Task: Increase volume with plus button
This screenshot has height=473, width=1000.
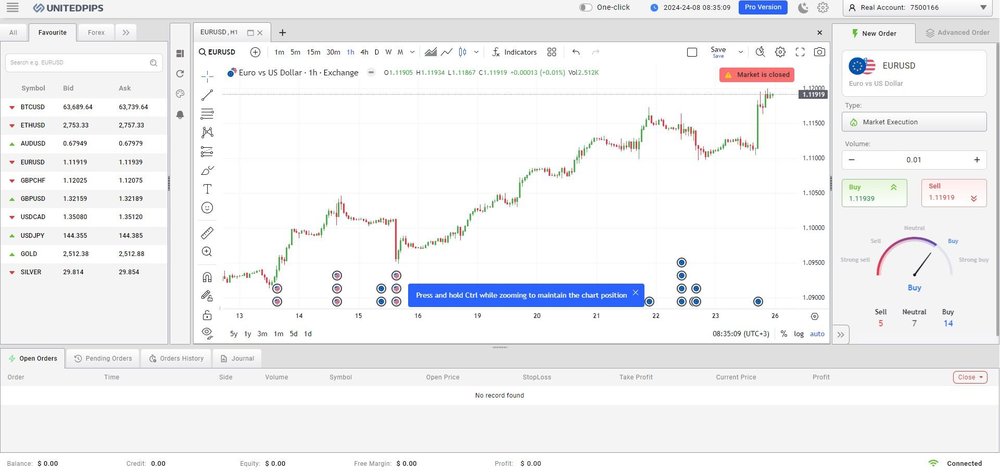Action: point(976,160)
